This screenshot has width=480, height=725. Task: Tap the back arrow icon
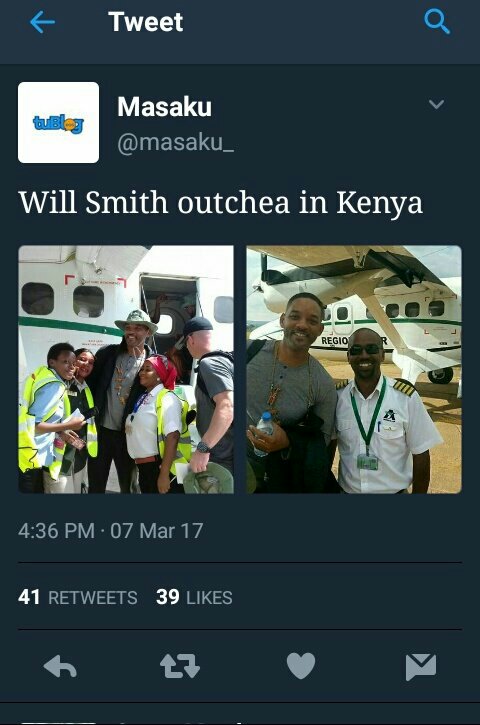click(42, 22)
